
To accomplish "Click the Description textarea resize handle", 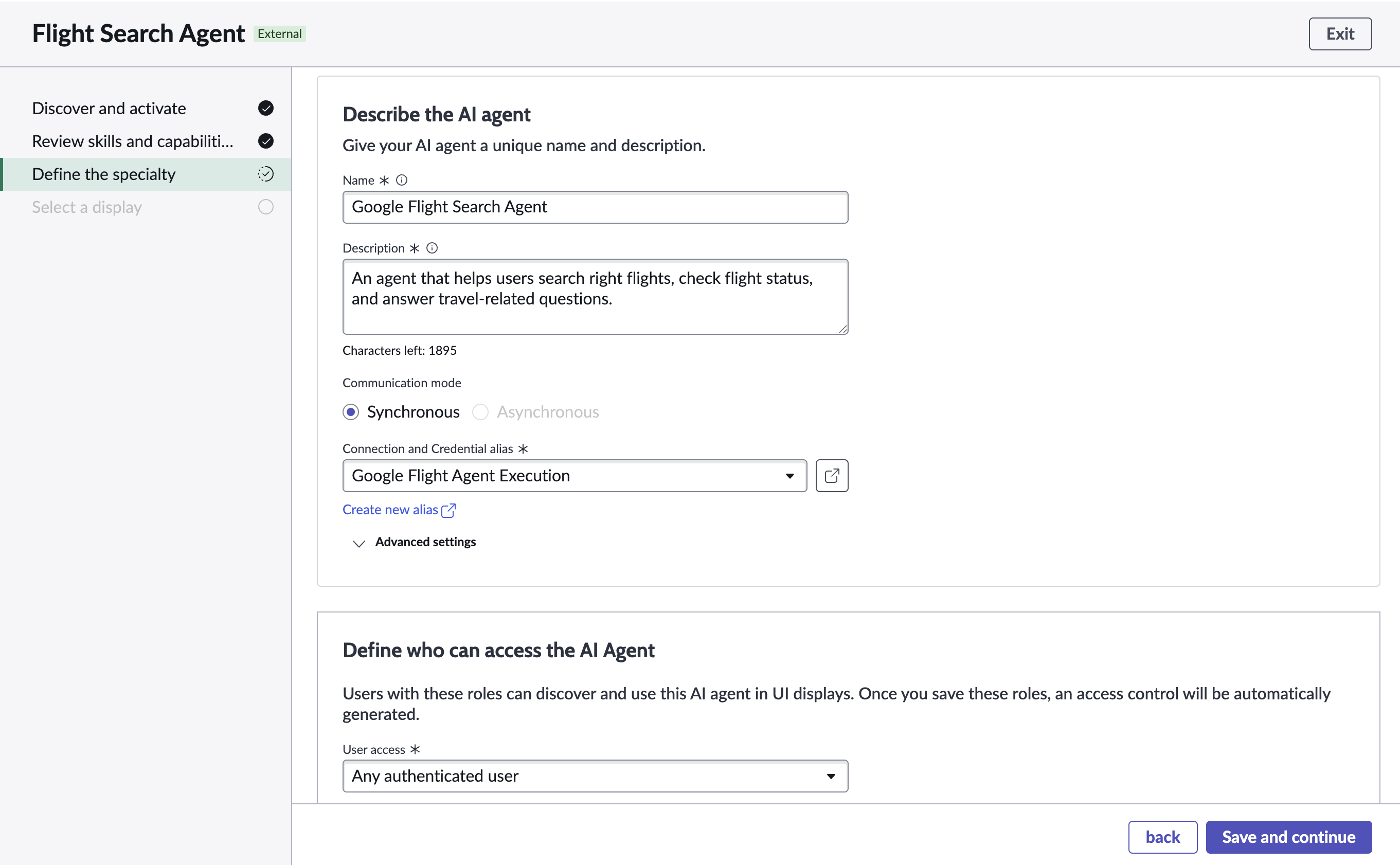I will (843, 329).
